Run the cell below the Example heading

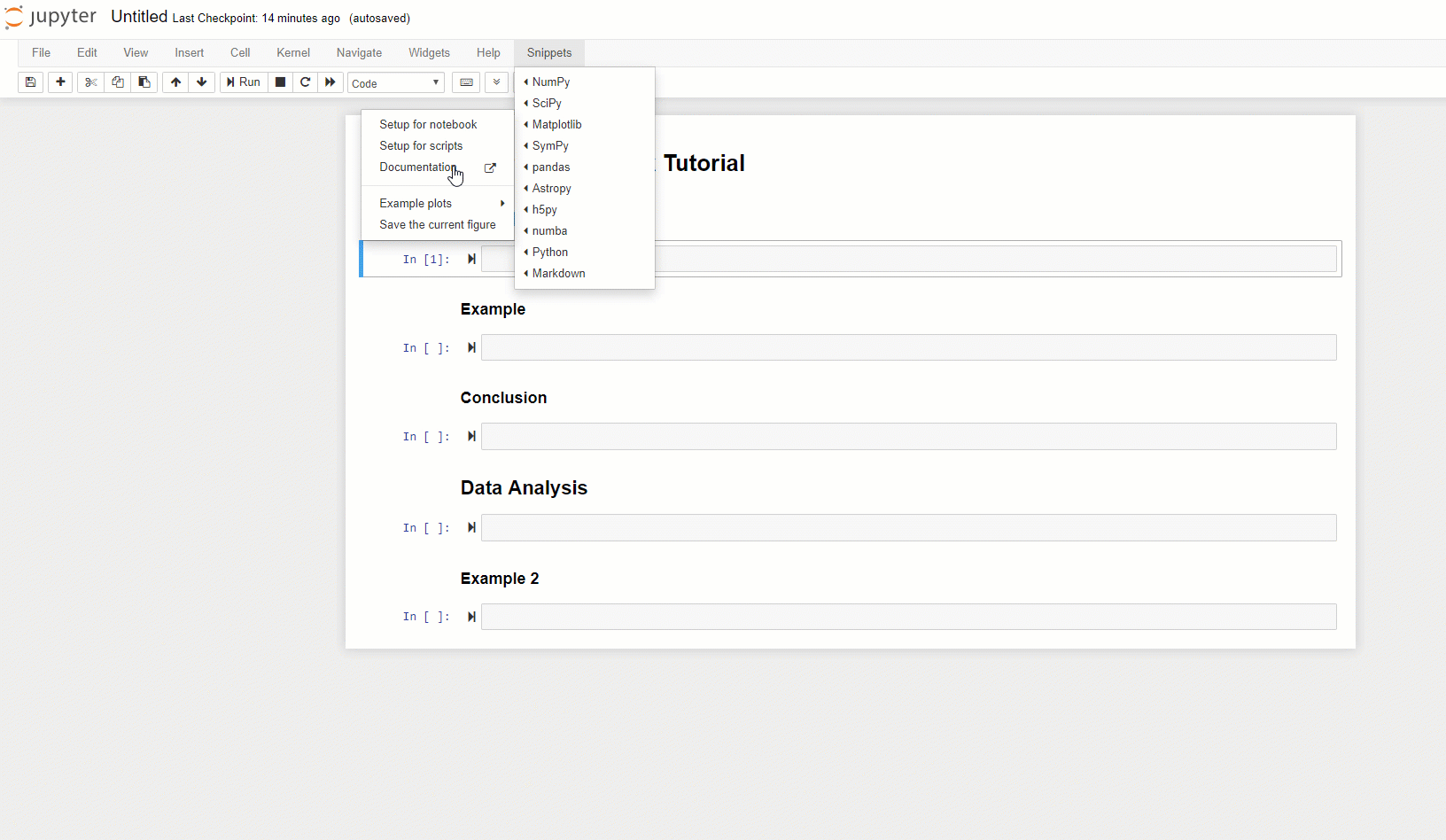pos(471,347)
